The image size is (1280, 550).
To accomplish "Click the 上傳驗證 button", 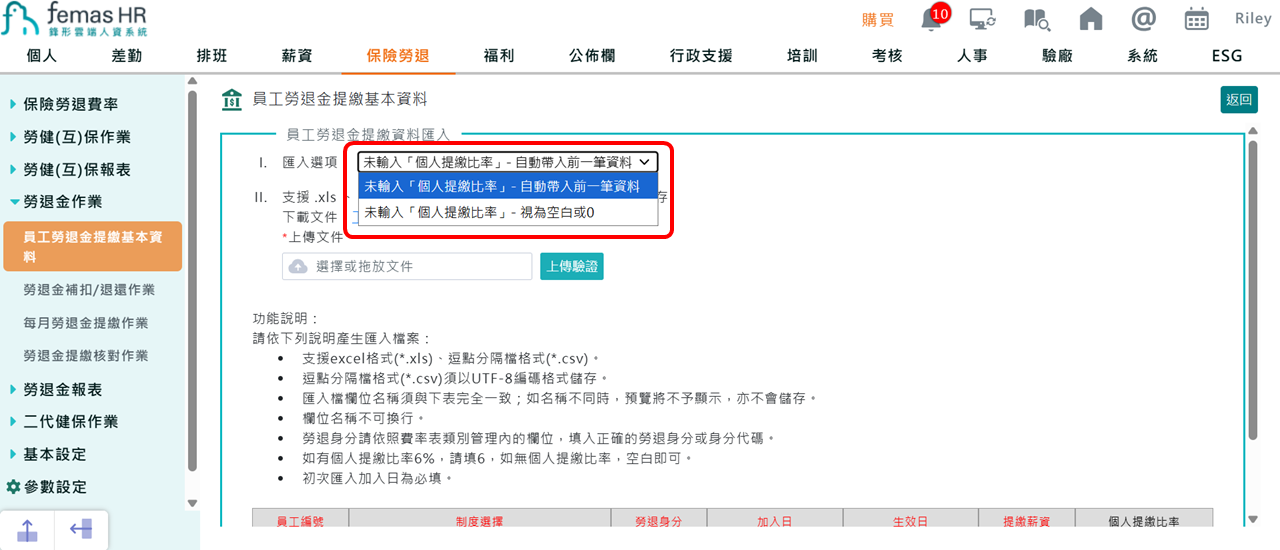I will tap(572, 266).
